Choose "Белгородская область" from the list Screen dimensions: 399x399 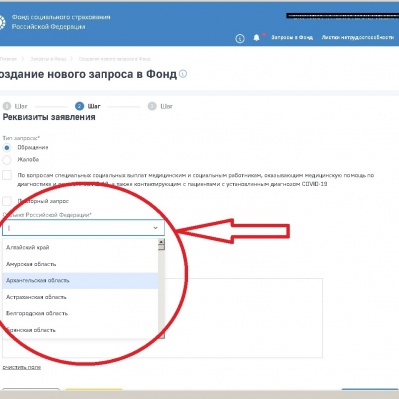pos(80,313)
